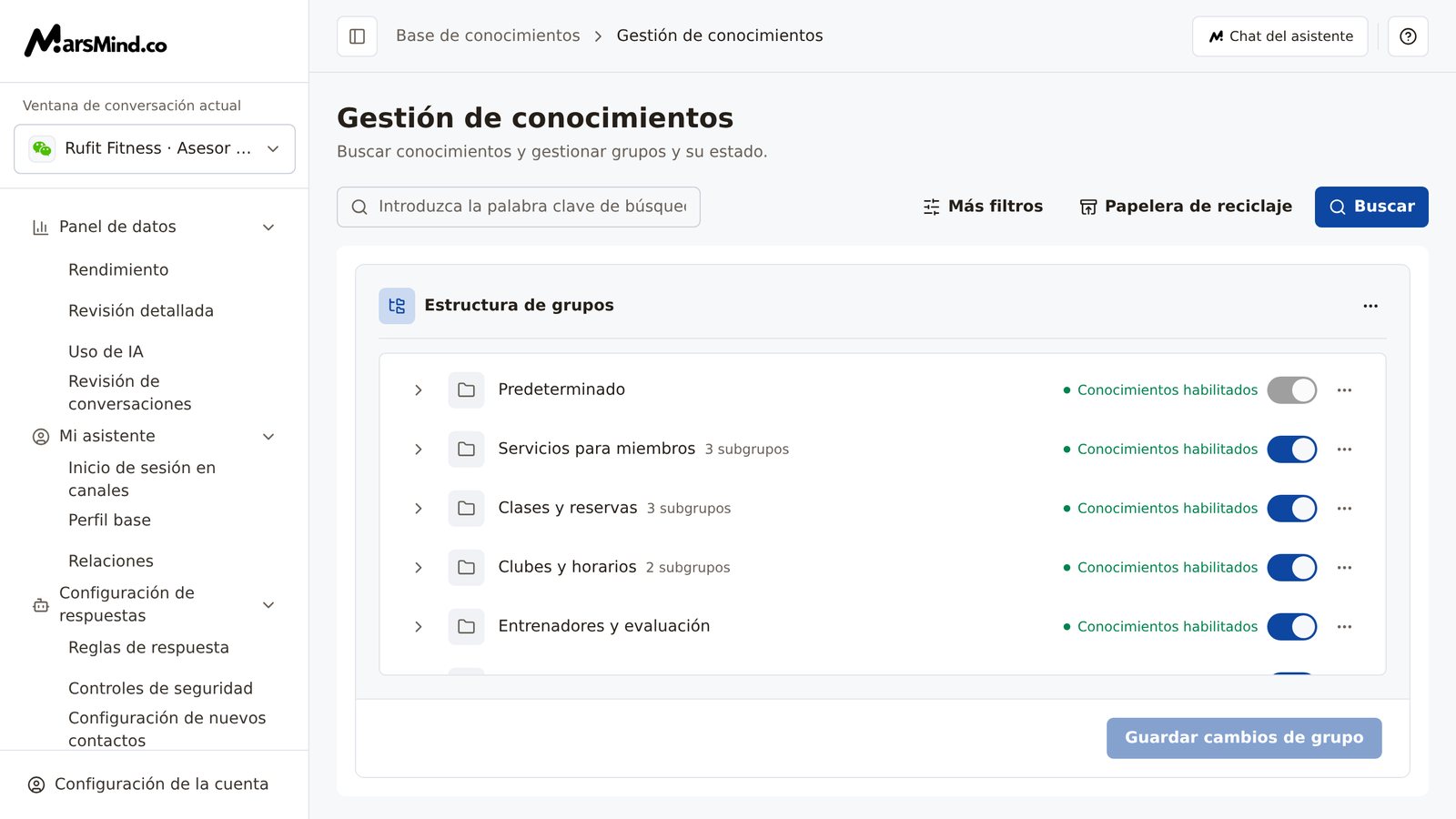This screenshot has height=819, width=1456.
Task: Click the Panel de datos chart icon
Action: pos(40,227)
